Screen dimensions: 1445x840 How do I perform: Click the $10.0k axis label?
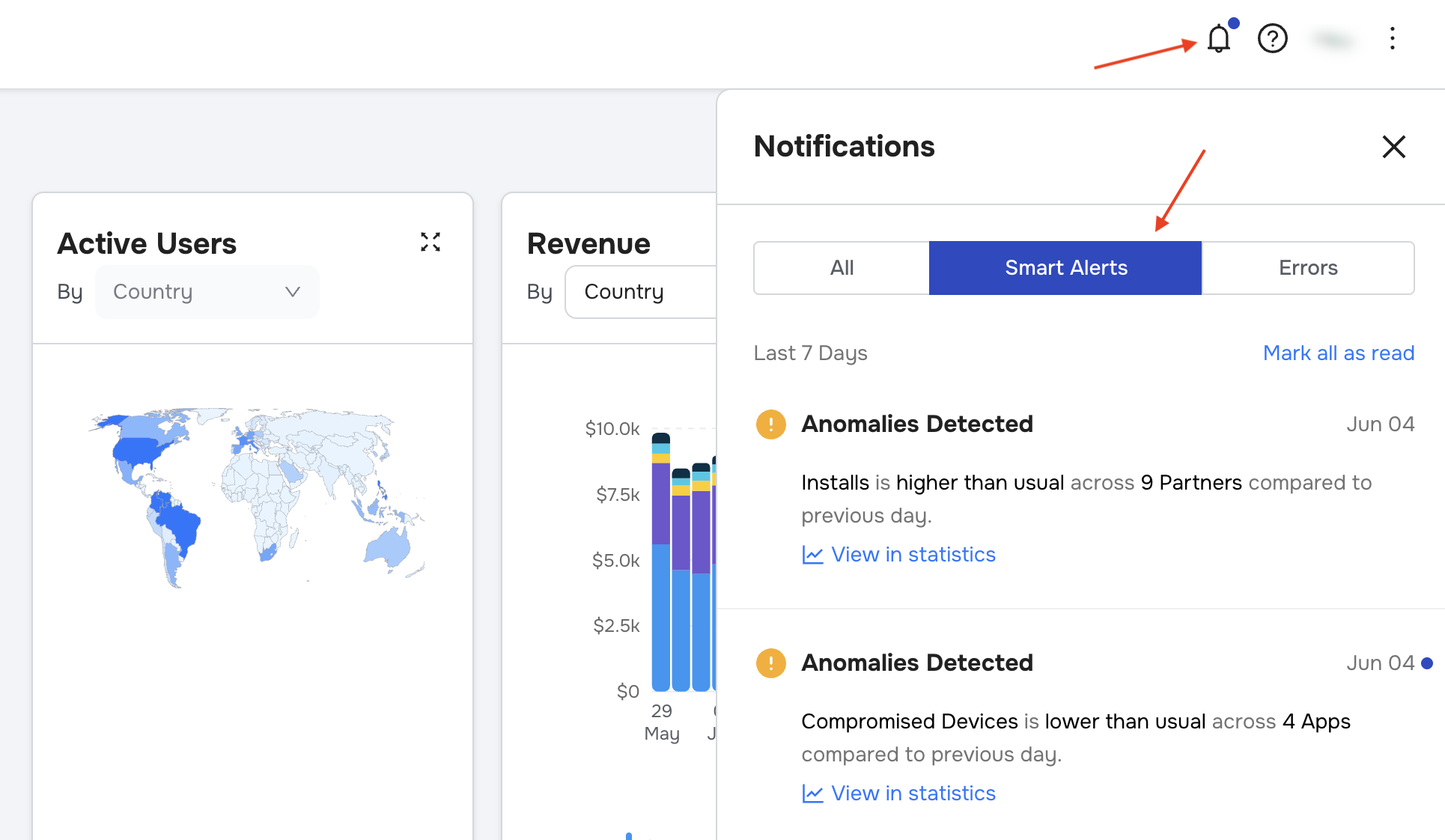(x=612, y=429)
